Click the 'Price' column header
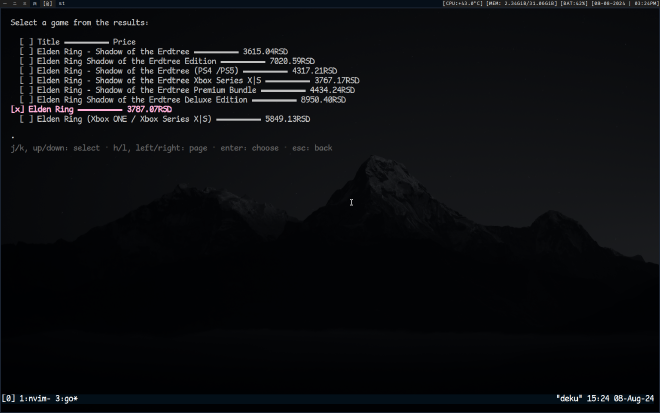The width and height of the screenshot is (660, 413). [x=124, y=42]
